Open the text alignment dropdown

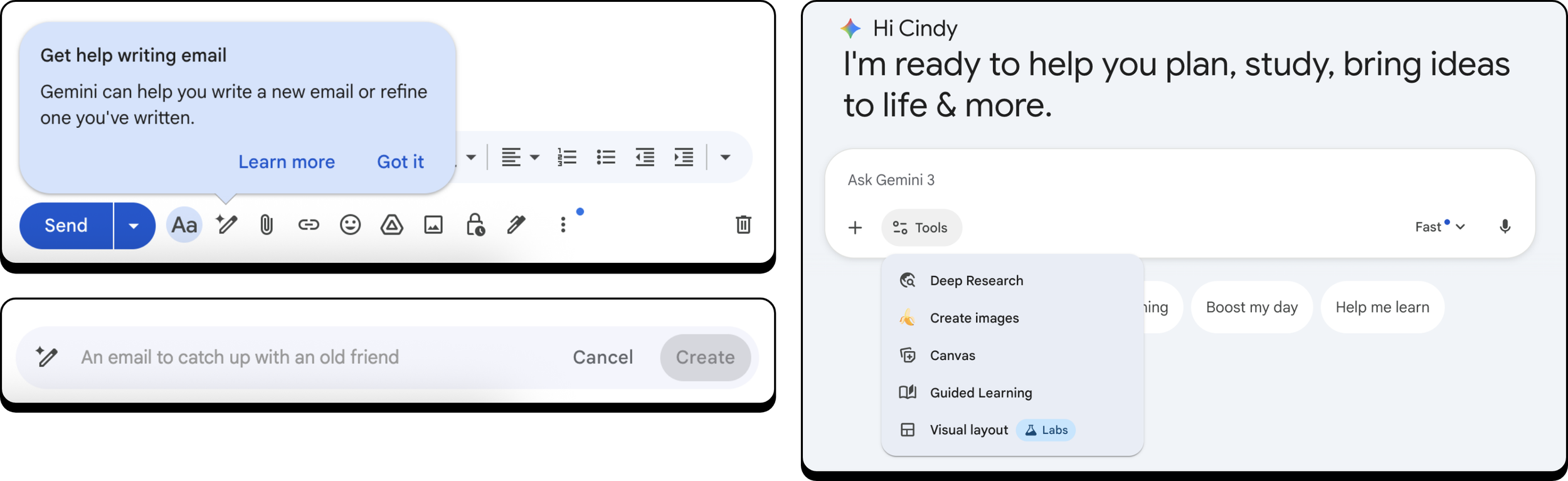tap(521, 157)
